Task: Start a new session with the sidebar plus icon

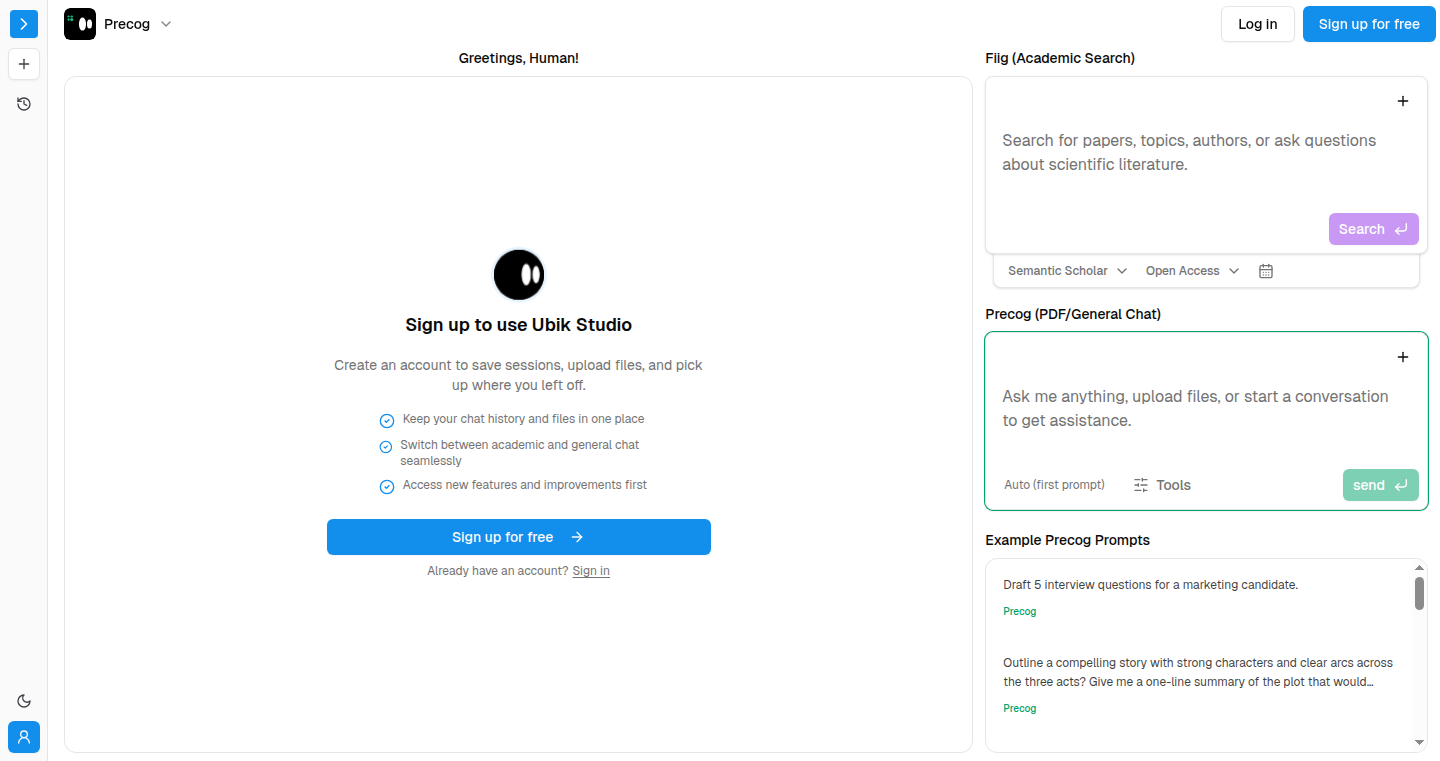Action: tap(24, 64)
